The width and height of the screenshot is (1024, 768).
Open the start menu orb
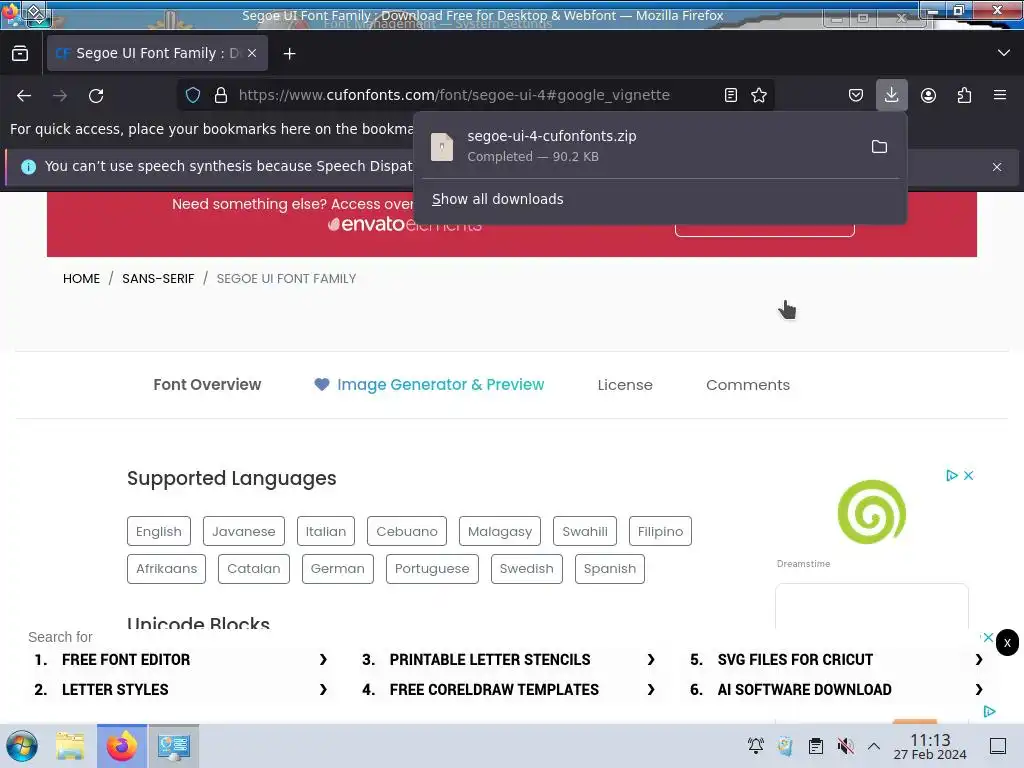22,746
